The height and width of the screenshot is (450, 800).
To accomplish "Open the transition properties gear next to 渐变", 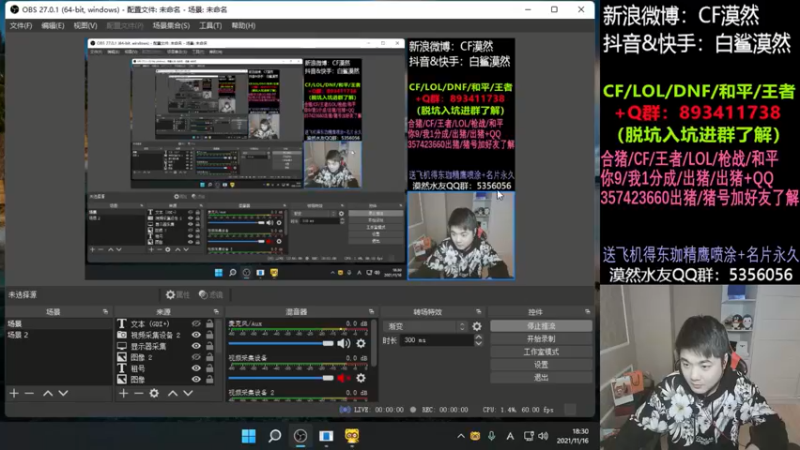I will (x=477, y=327).
